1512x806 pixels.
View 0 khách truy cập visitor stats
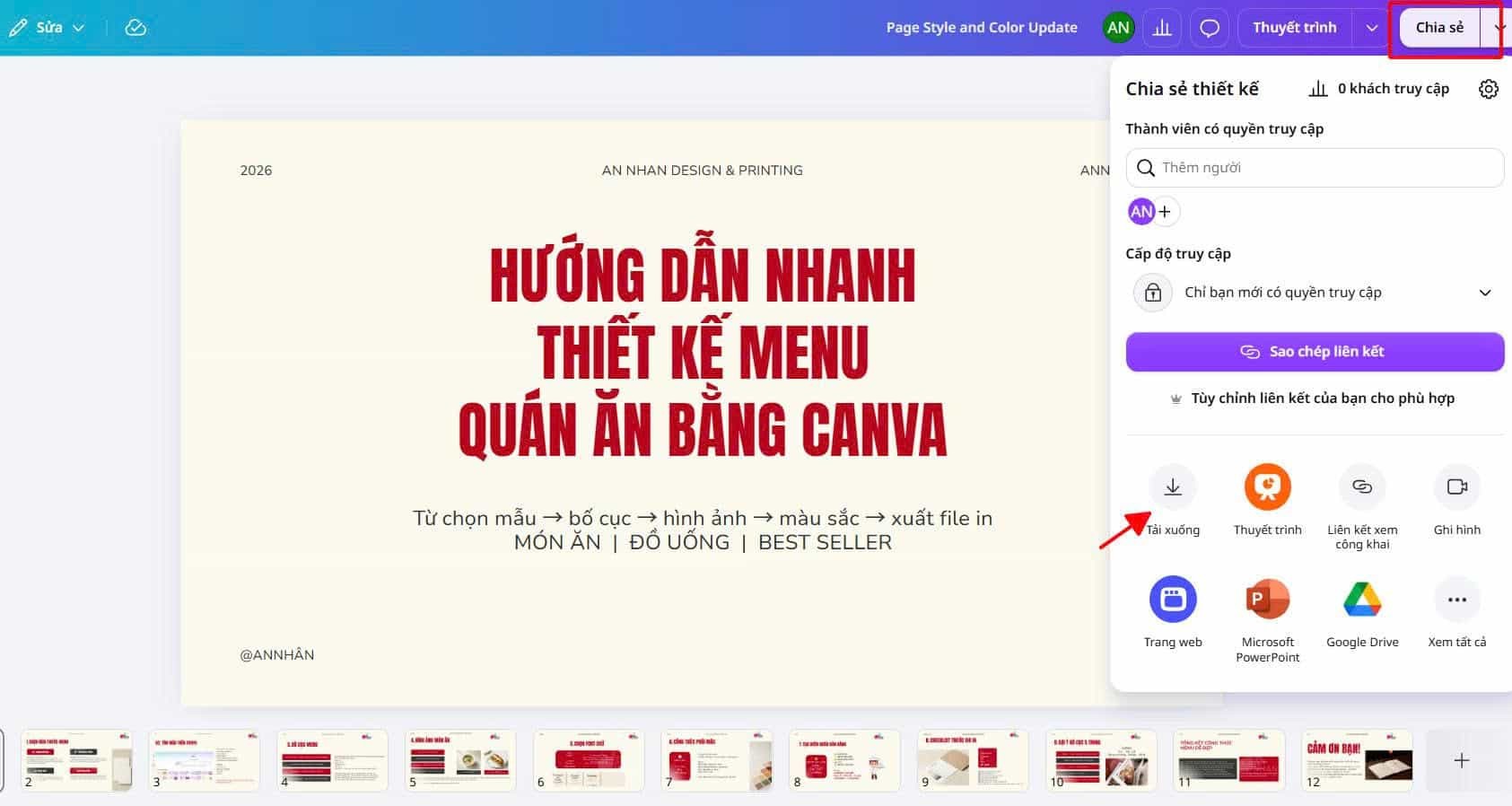tap(1379, 89)
